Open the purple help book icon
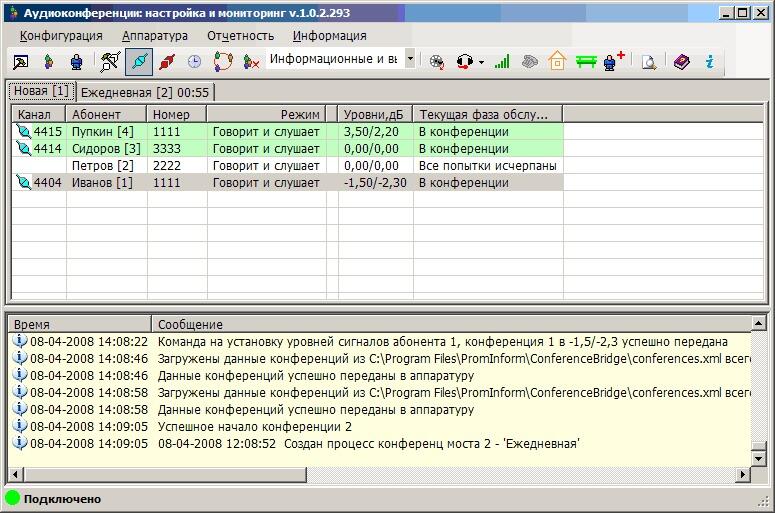Viewport: 775px width, 513px height. pos(682,62)
